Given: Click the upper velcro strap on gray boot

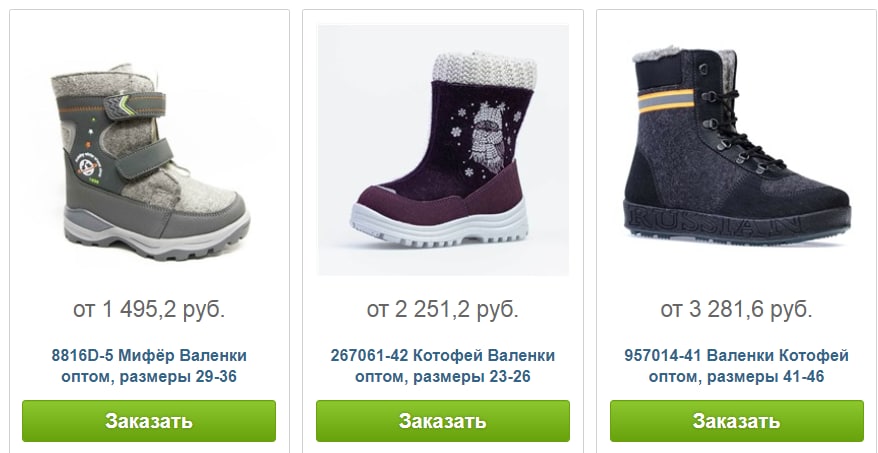Looking at the screenshot, I should [135, 106].
